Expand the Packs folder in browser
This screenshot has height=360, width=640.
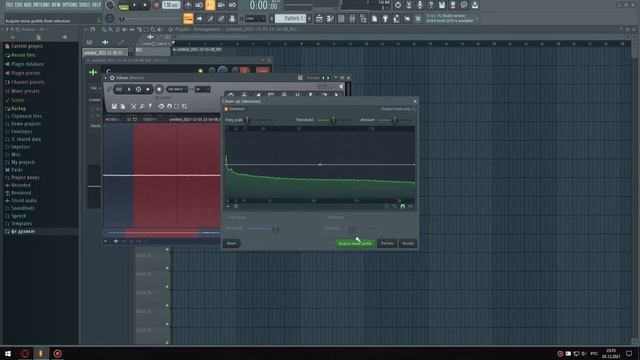[x=17, y=170]
